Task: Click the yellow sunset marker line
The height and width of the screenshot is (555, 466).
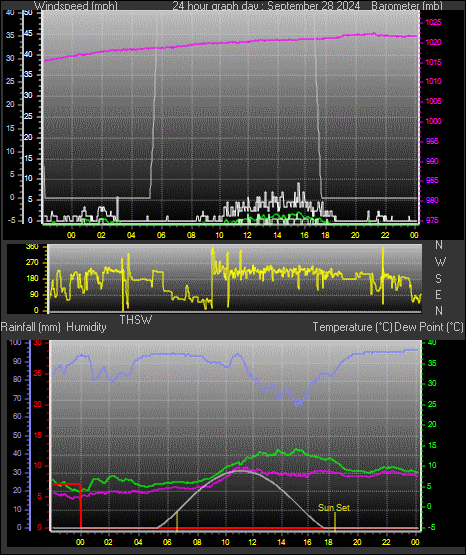Action: (x=335, y=521)
